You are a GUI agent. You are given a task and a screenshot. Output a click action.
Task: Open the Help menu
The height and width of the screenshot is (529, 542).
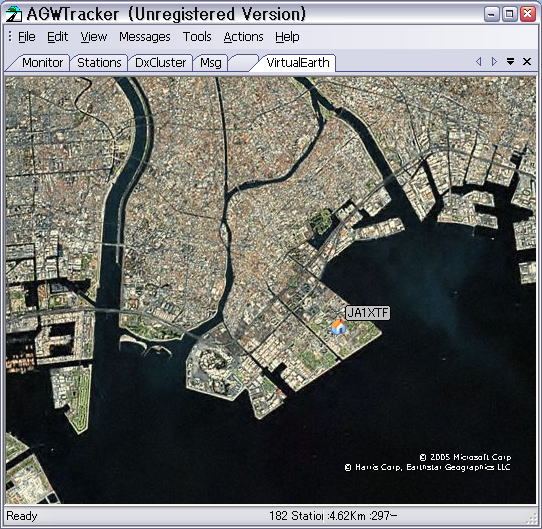coord(287,37)
